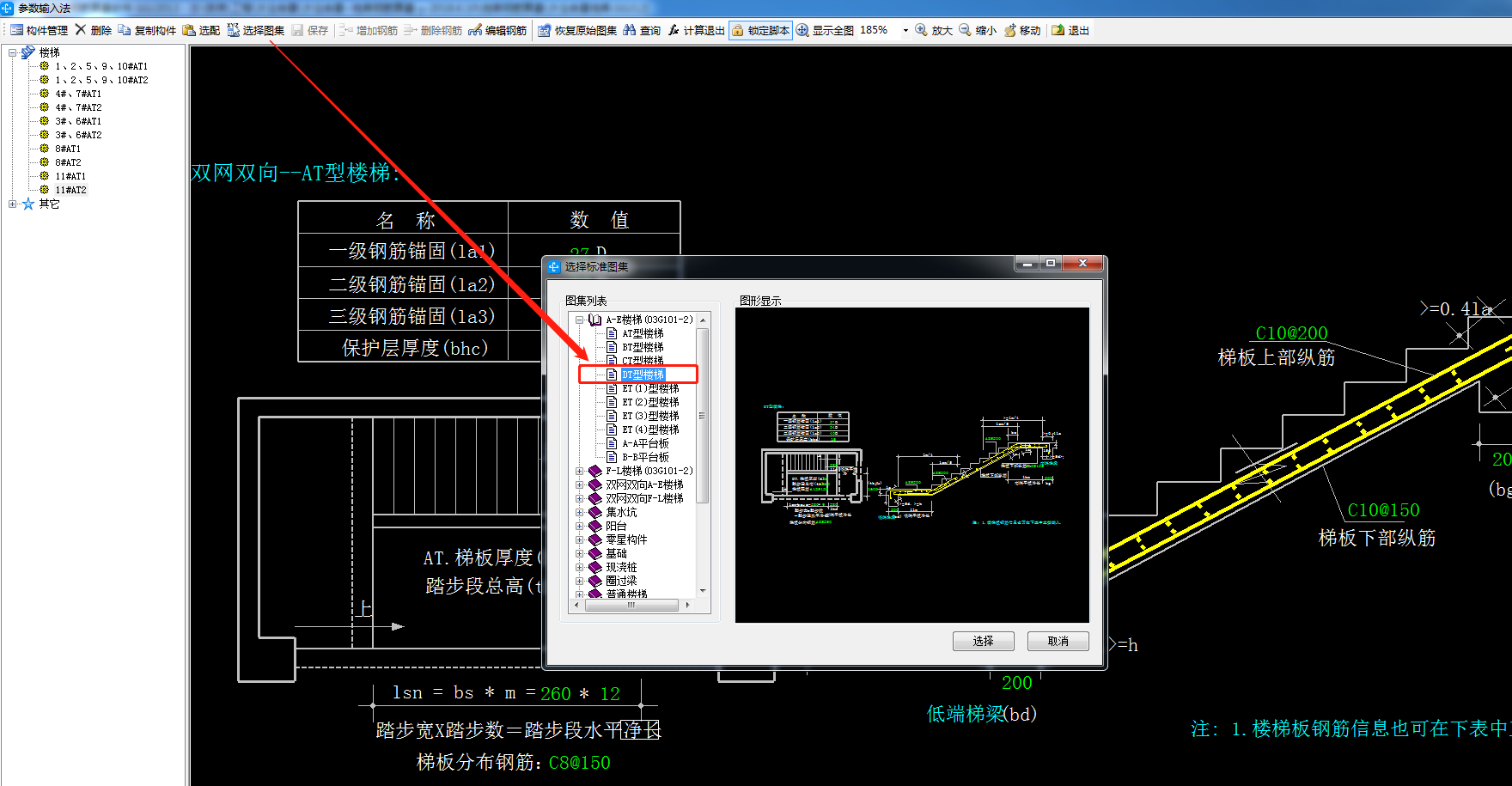Confirm with the 选择 button in the dialog
Image resolution: width=1512 pixels, height=786 pixels.
coord(983,641)
